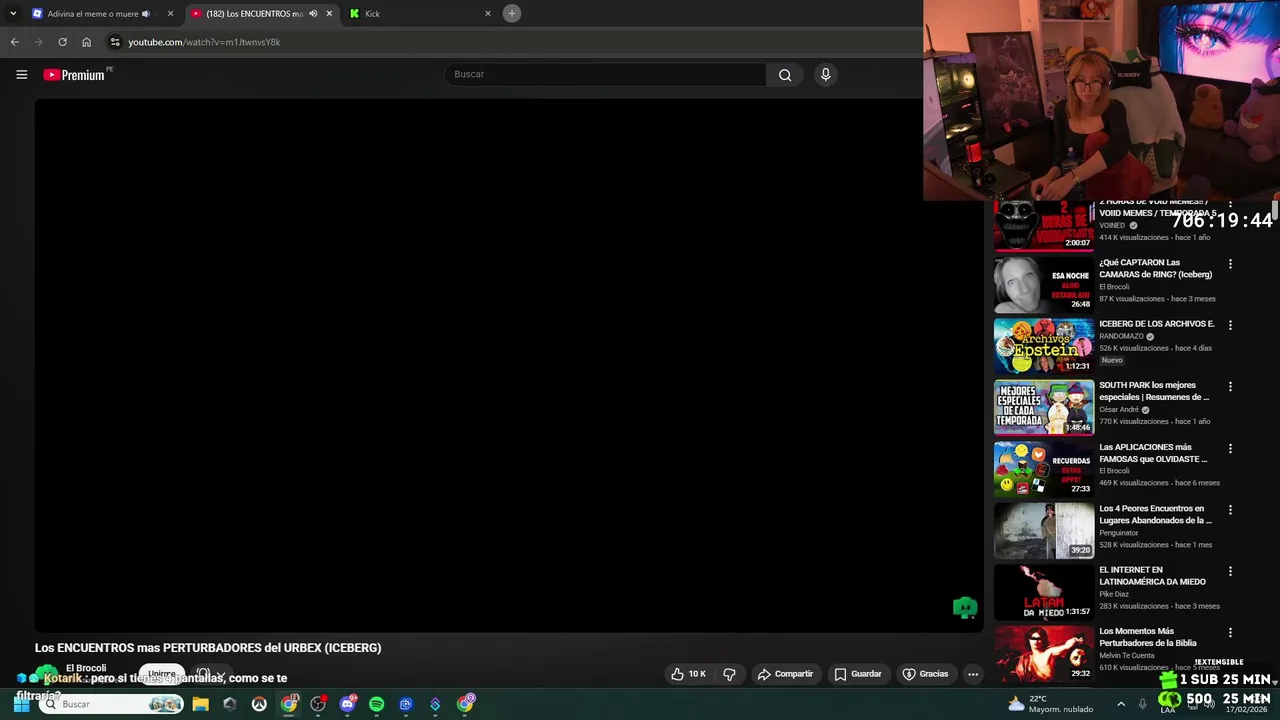Viewport: 1280px width, 720px height.
Task: Open options menu for VOID MEMES video
Action: 1230,204
